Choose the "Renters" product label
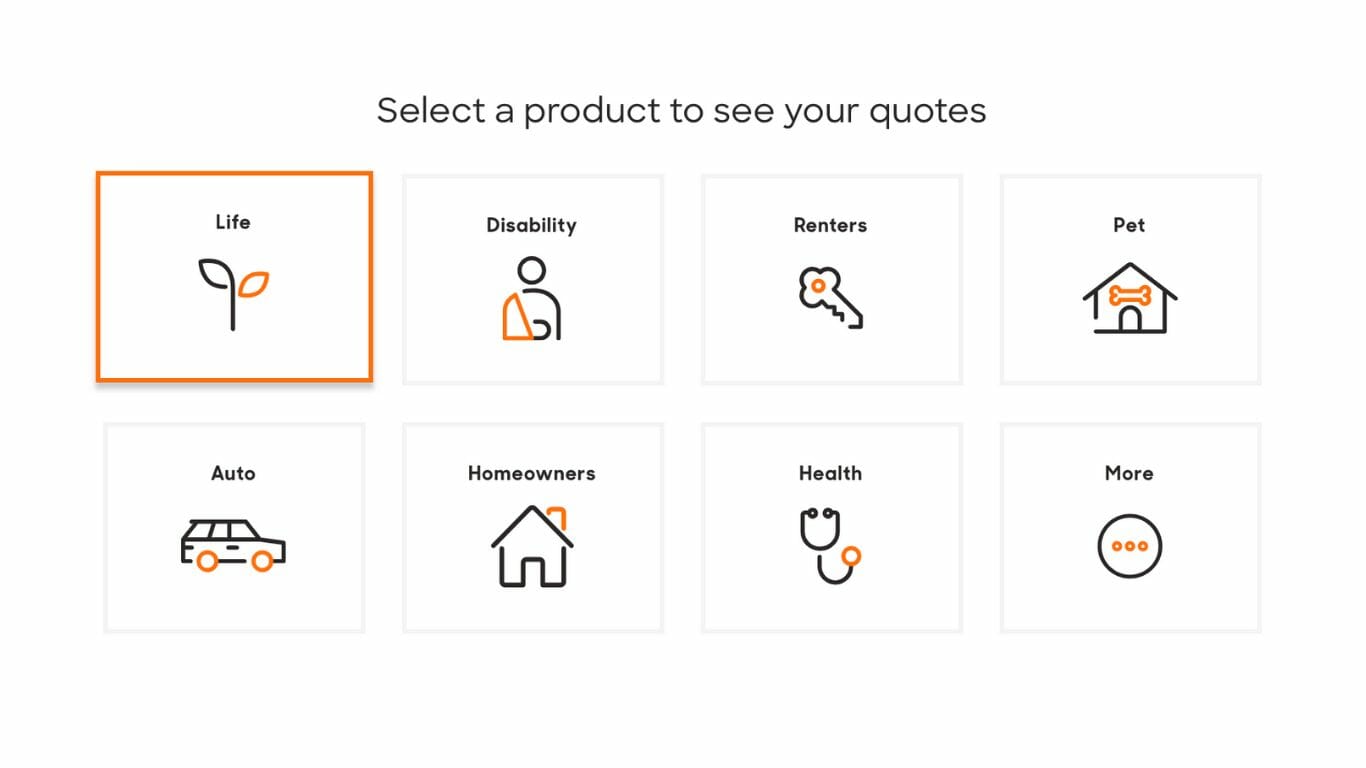The width and height of the screenshot is (1366, 768). click(830, 225)
